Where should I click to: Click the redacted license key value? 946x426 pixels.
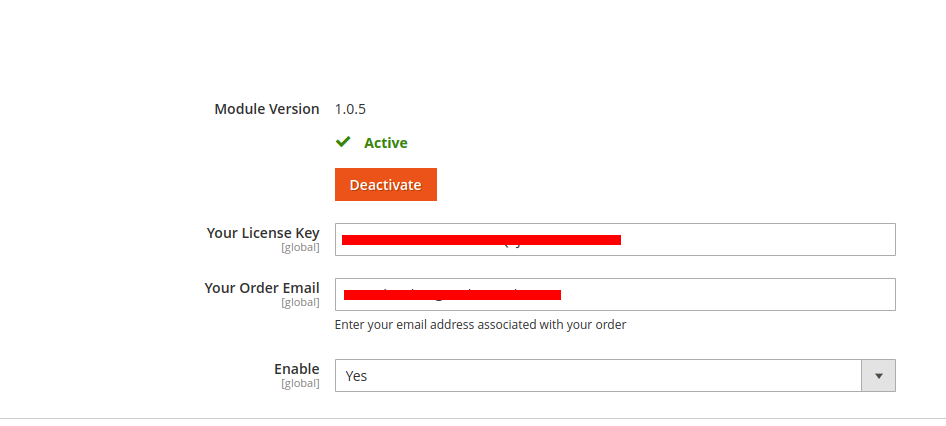click(x=480, y=240)
